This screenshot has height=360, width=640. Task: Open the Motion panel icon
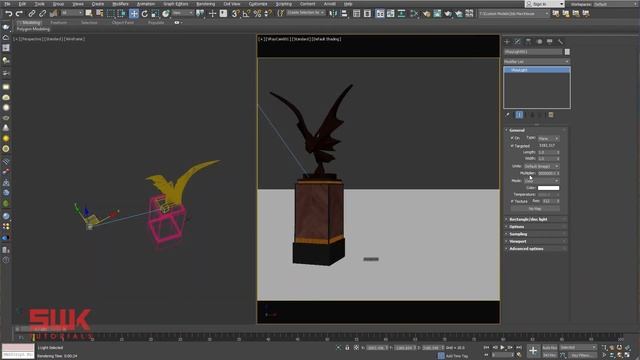click(x=539, y=42)
